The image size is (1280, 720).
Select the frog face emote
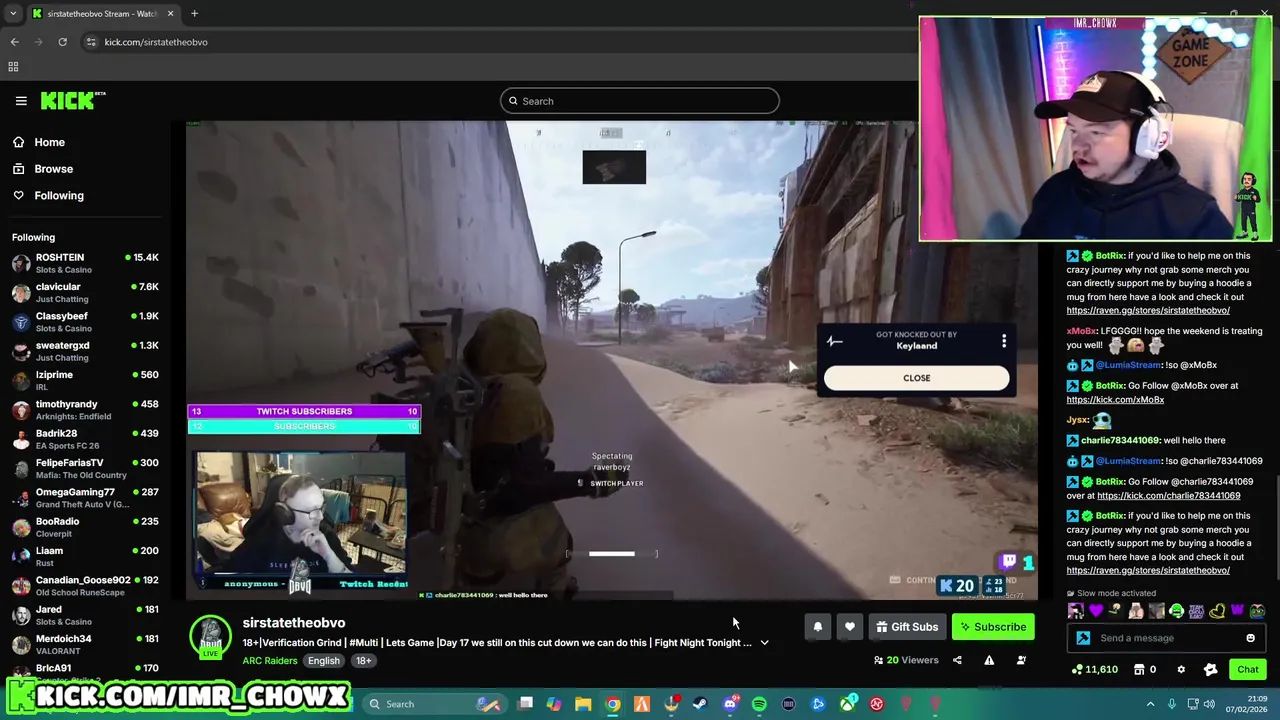point(1258,610)
